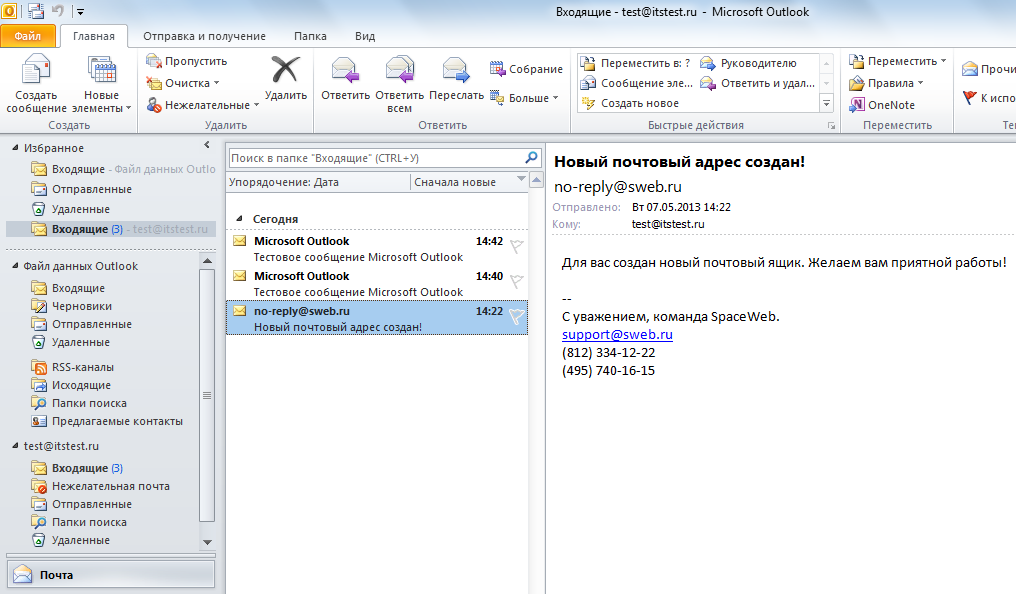Switch to Главная tab
The width and height of the screenshot is (1016, 594).
94,36
